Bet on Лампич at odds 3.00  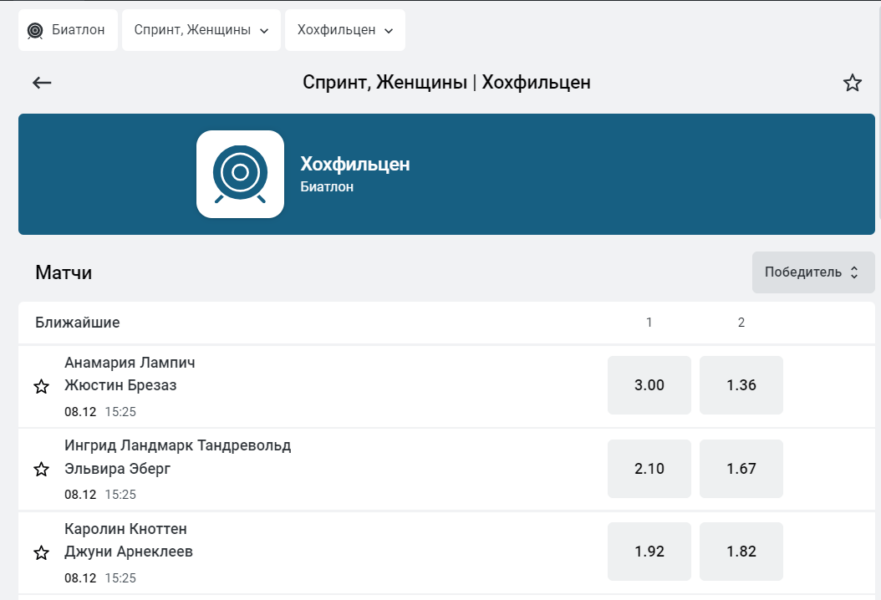point(649,385)
